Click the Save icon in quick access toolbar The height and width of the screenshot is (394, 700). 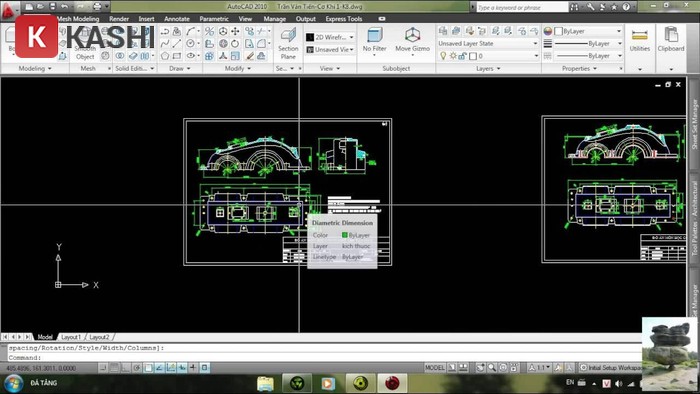click(53, 7)
